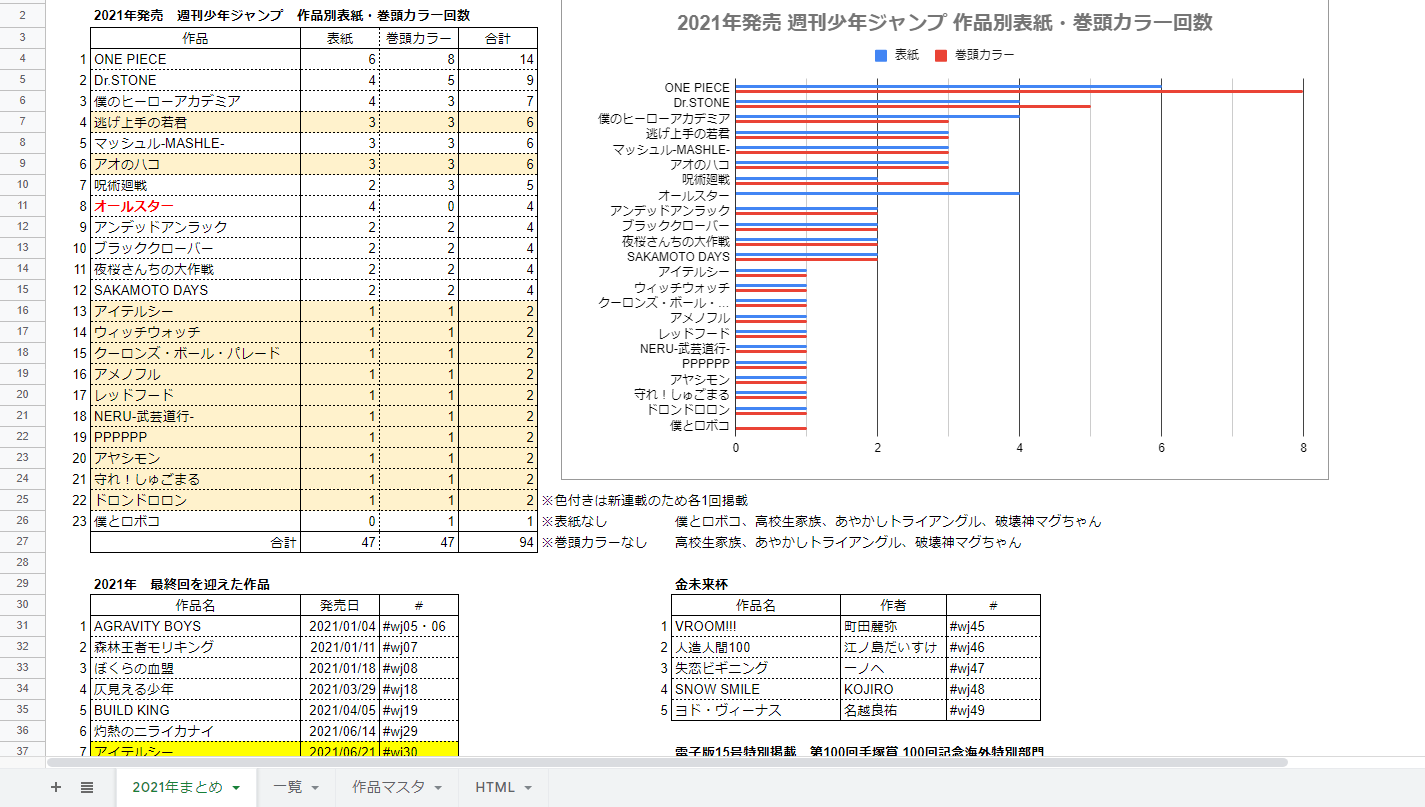The width and height of the screenshot is (1425, 807).
Task: Select row header 27
Action: pos(22,542)
